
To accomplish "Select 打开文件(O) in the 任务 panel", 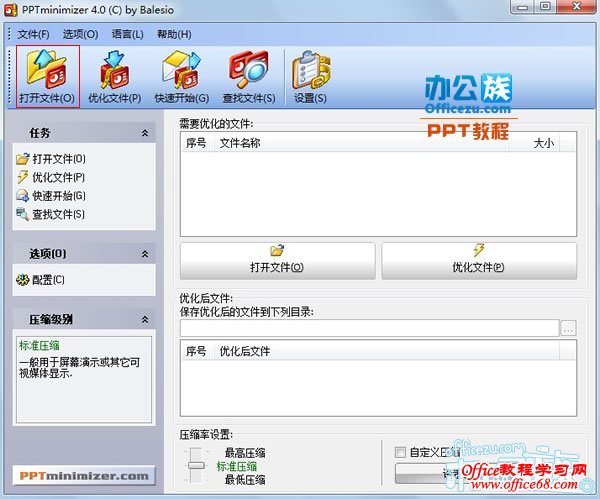I will click(x=51, y=159).
